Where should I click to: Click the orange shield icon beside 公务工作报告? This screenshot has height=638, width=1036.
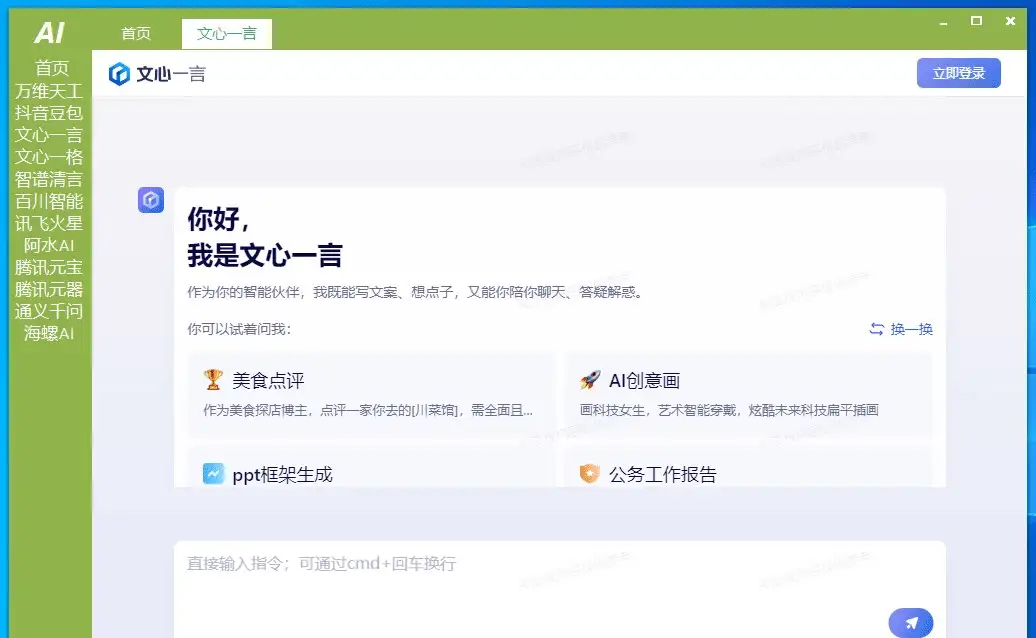(589, 474)
